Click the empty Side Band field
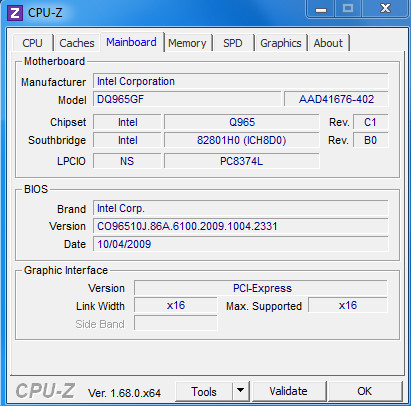 tap(176, 323)
